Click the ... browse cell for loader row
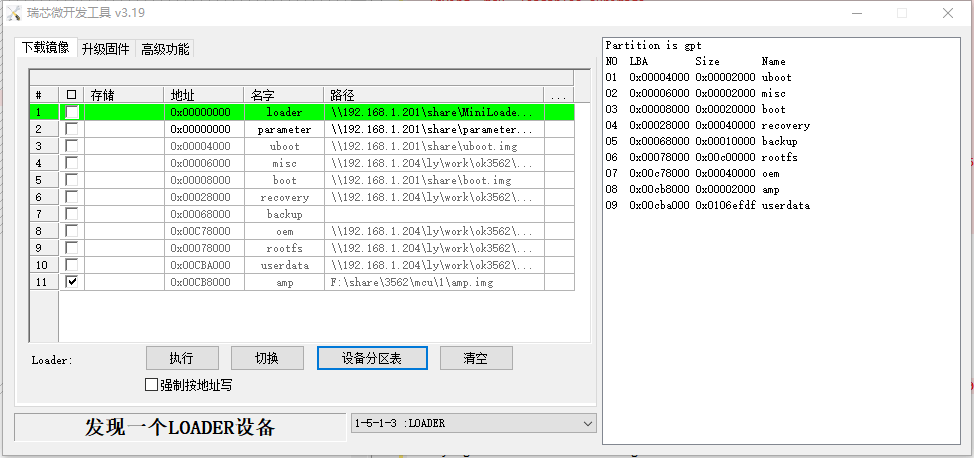 pos(559,112)
